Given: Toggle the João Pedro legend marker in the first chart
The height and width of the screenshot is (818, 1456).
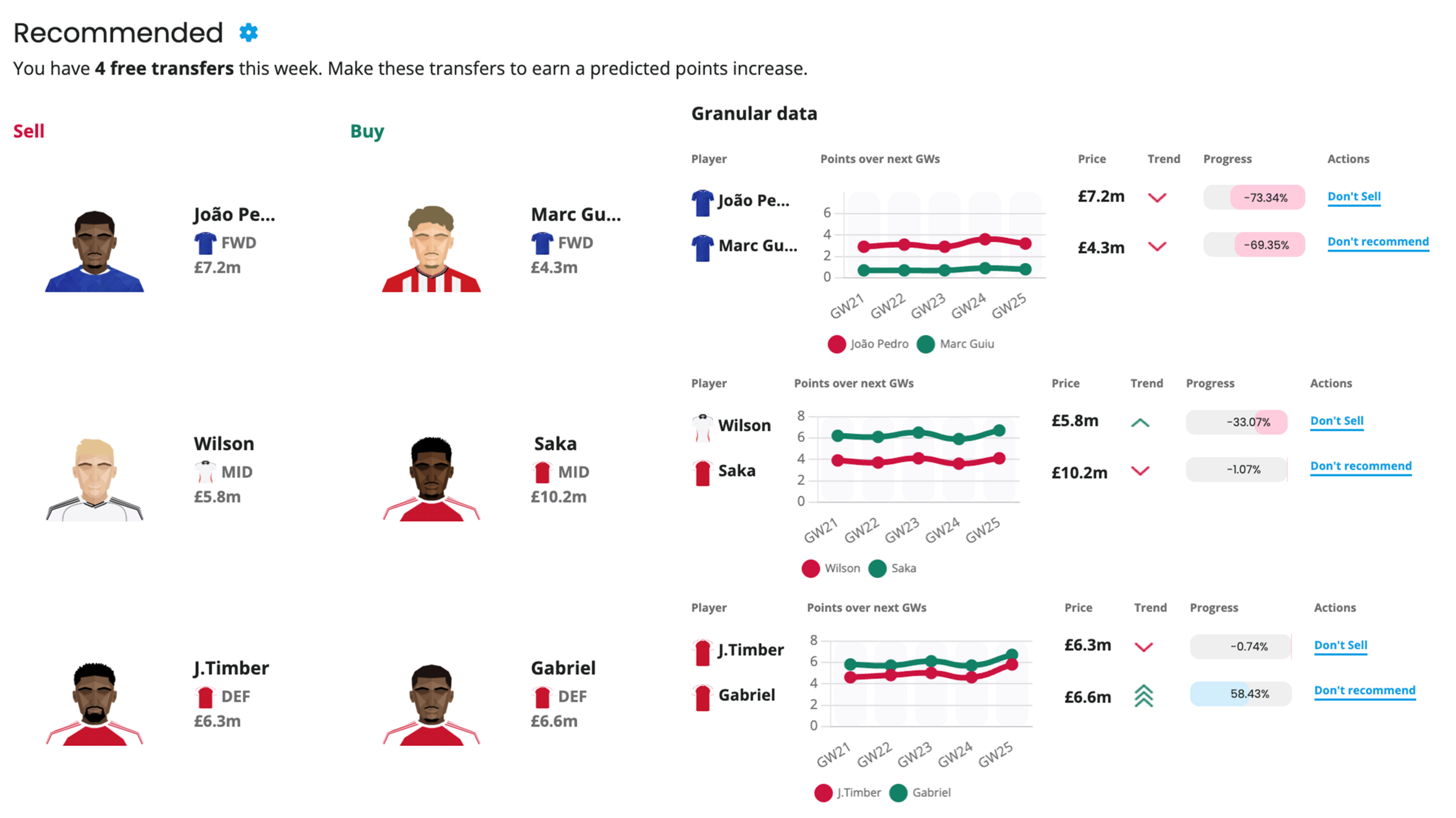Looking at the screenshot, I should 836,344.
